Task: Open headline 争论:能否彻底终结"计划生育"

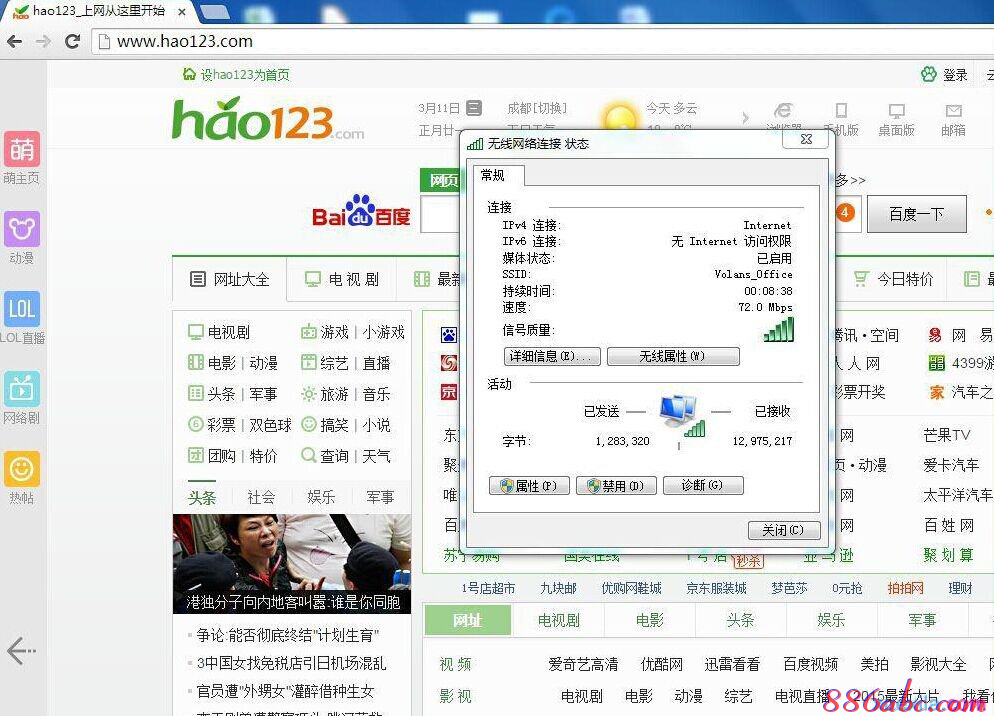Action: [x=287, y=635]
